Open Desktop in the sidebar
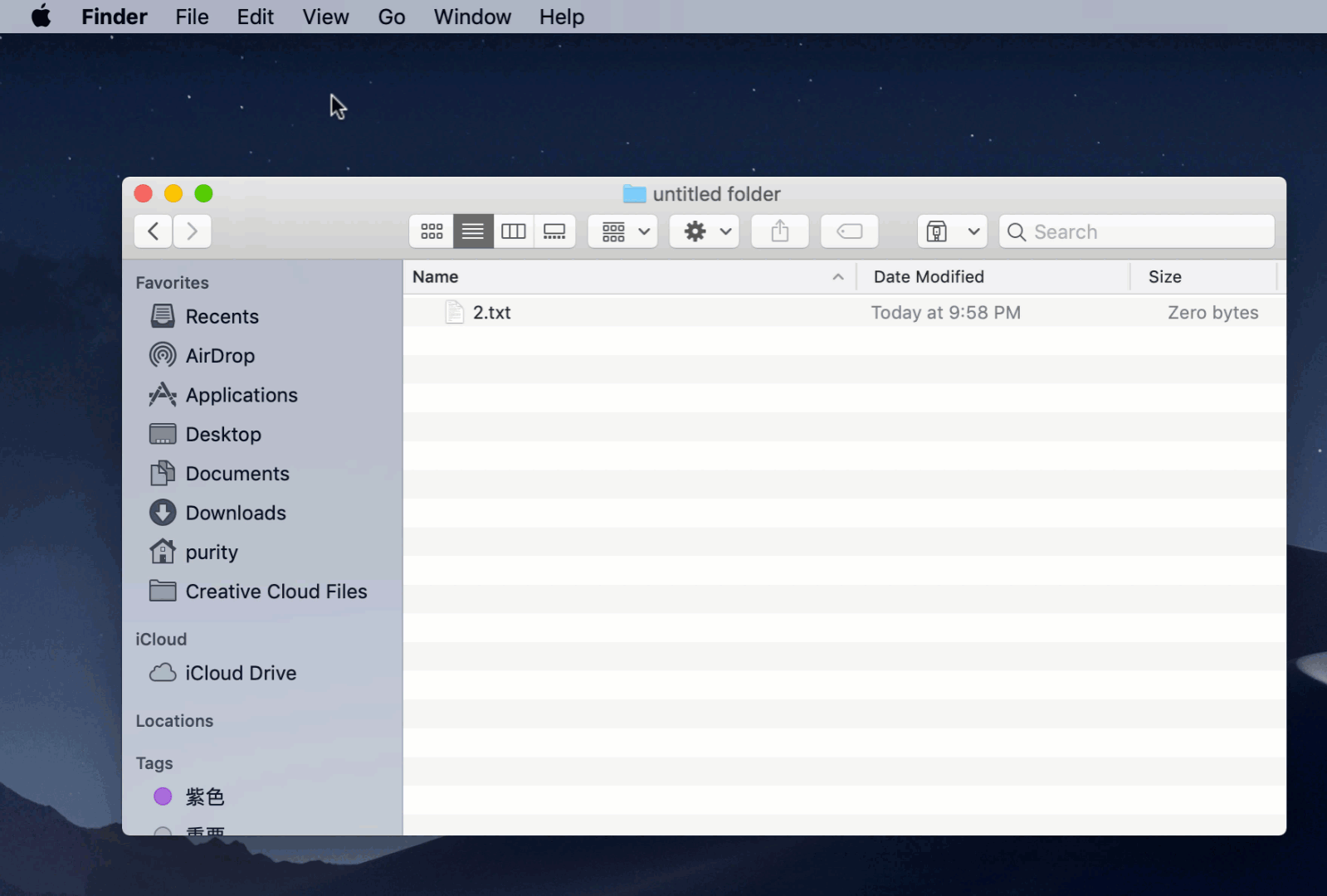Screen dimensions: 1327x896 tap(205, 435)
